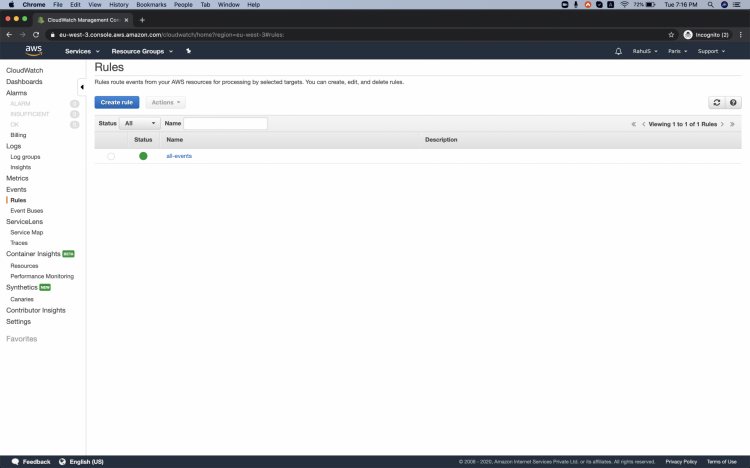Open the all-events rule link

(179, 156)
